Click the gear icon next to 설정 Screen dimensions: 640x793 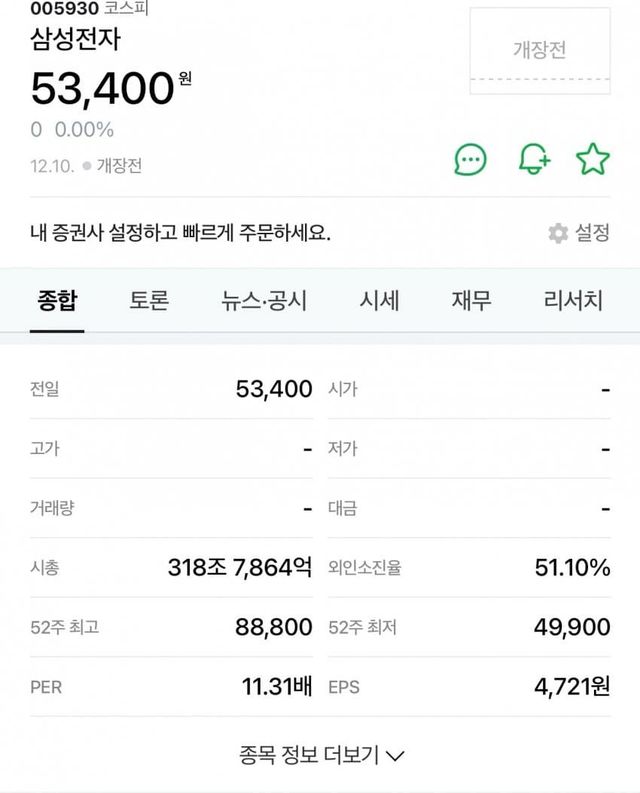(558, 233)
